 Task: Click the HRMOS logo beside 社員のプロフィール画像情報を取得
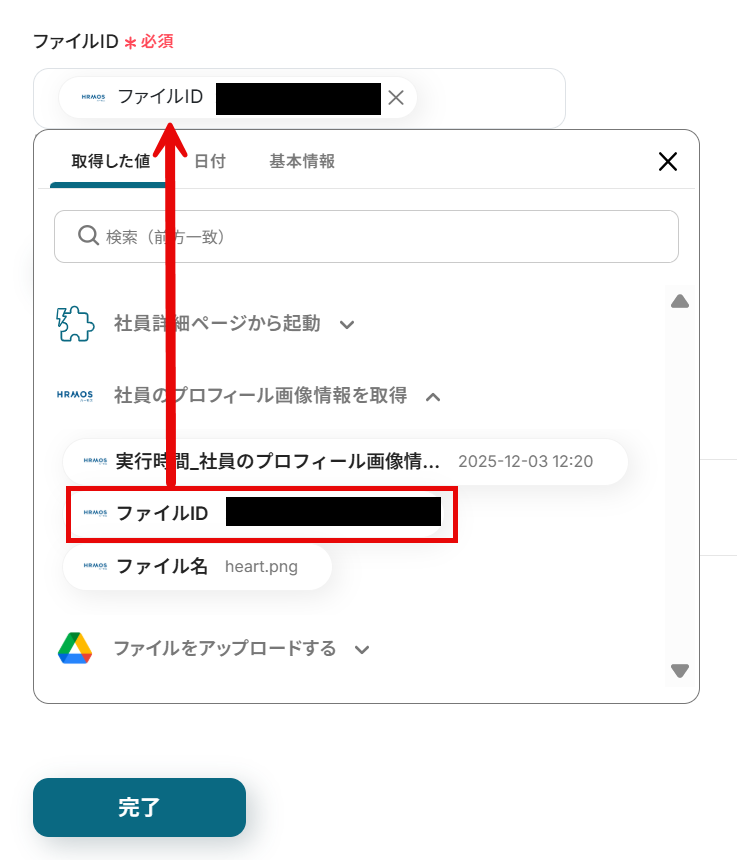pyautogui.click(x=75, y=395)
